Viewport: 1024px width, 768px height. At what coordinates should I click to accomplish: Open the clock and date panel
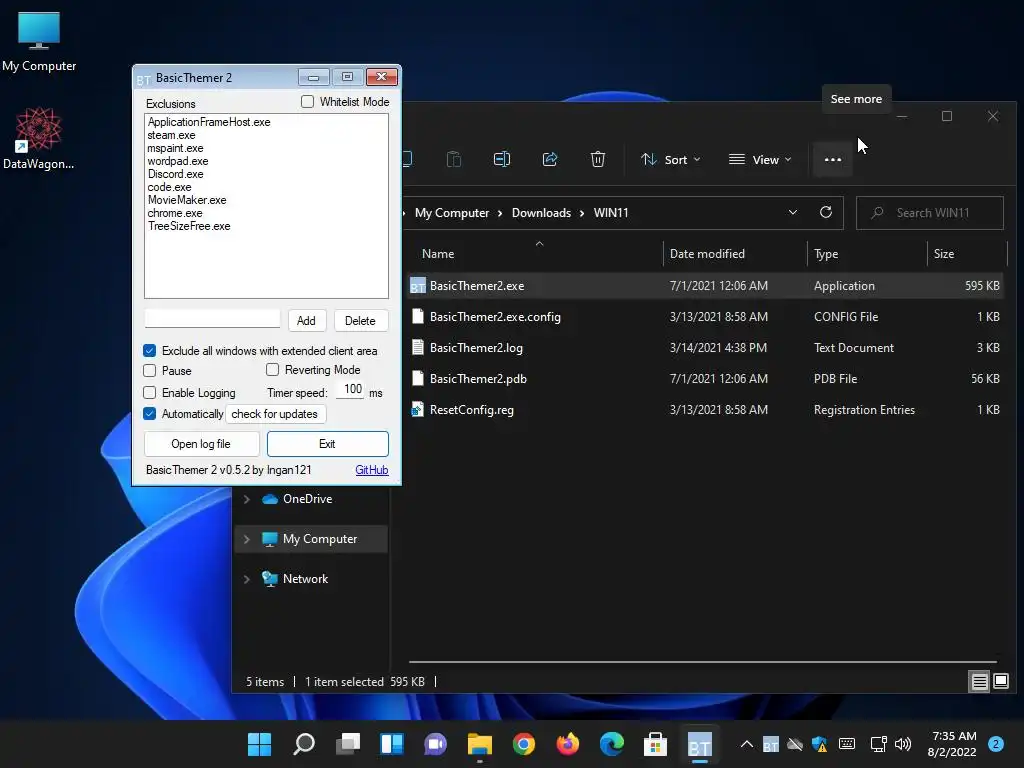pyautogui.click(x=953, y=744)
